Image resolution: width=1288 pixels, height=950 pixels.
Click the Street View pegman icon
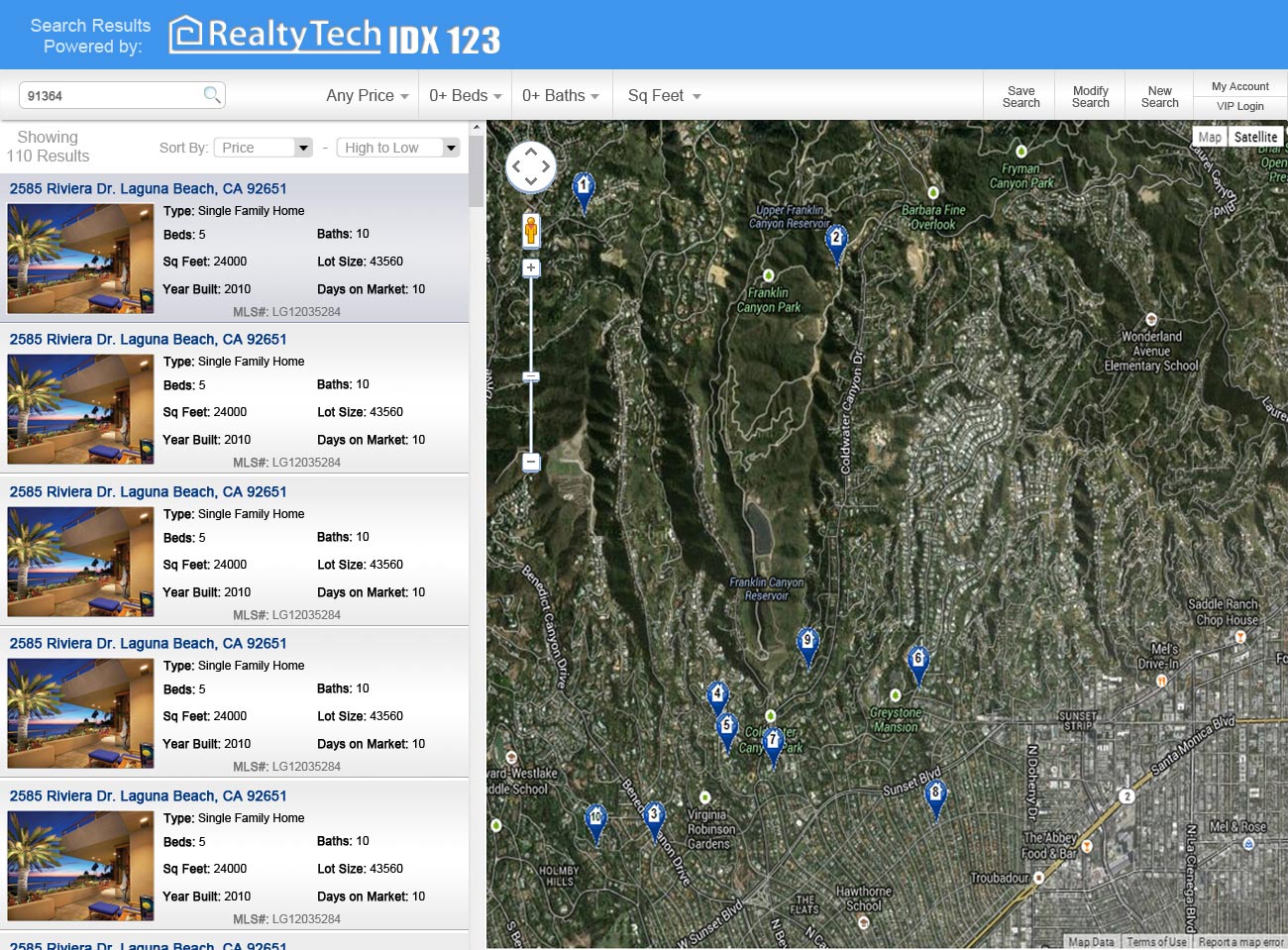(531, 232)
